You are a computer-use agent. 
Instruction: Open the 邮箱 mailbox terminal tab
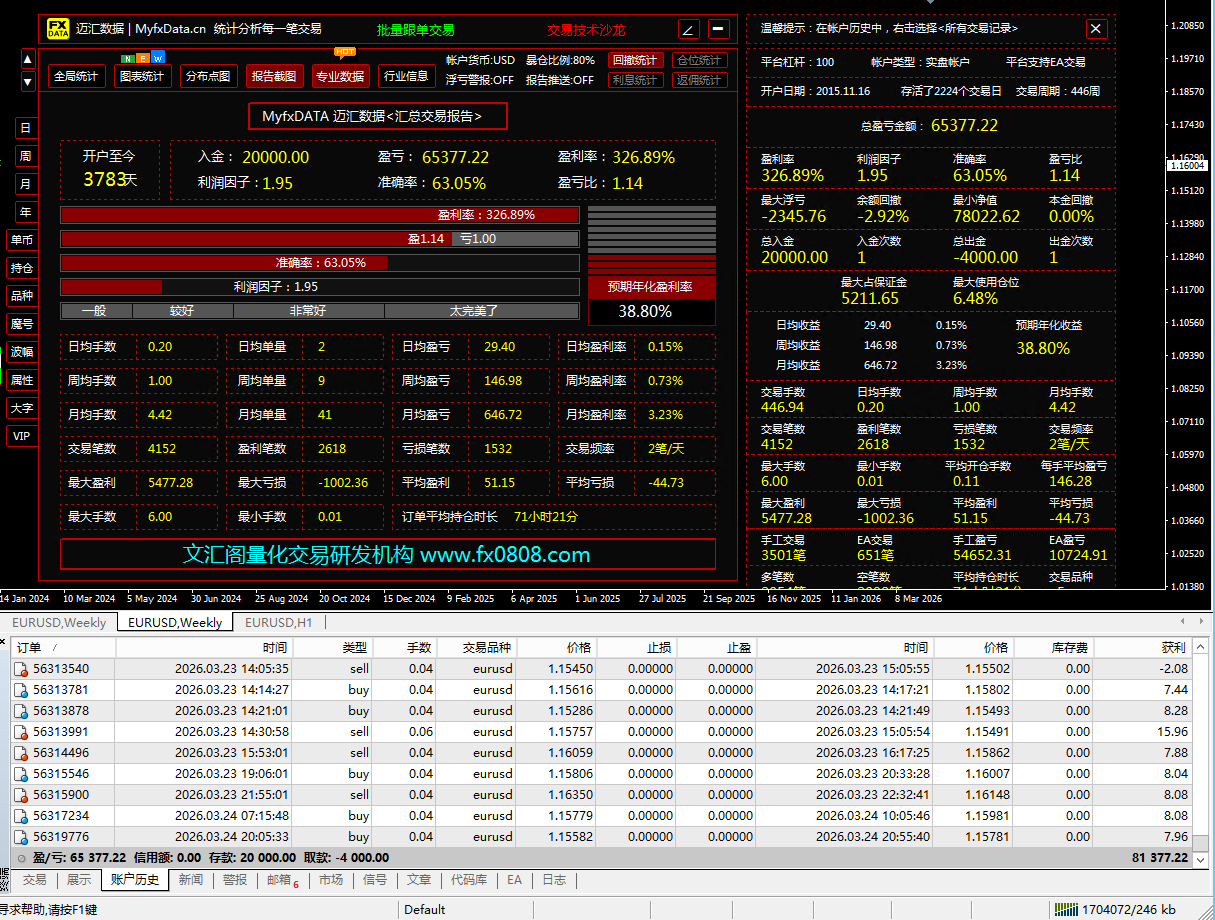[x=282, y=880]
